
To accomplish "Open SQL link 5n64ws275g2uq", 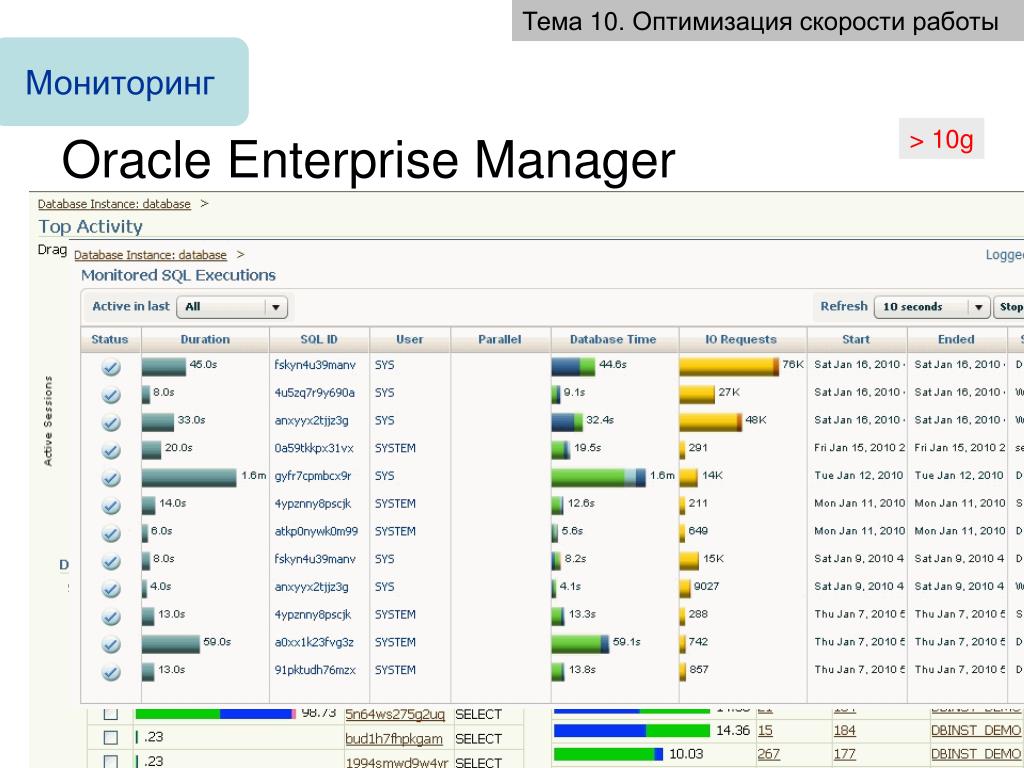I will coord(394,714).
